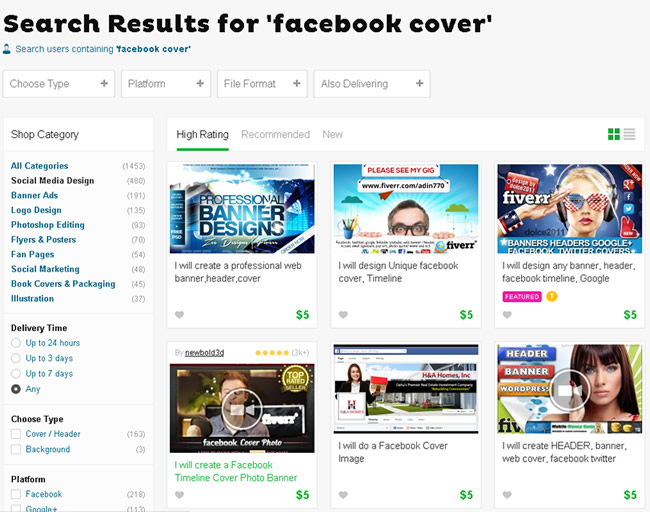Click heart icon on Unique facebook cover gig
Screen dimensions: 650x512
coord(343,315)
